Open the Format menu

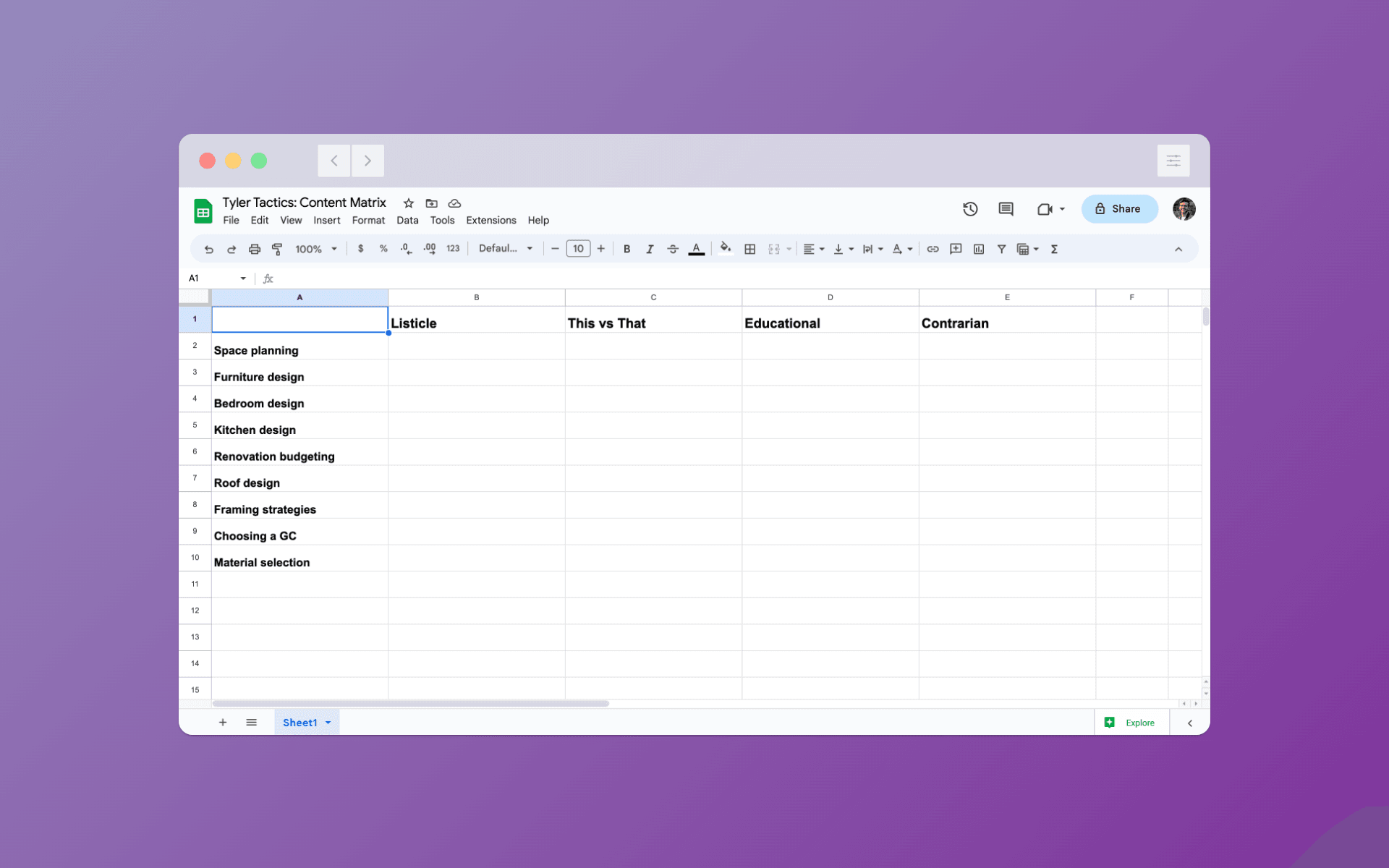(x=368, y=221)
